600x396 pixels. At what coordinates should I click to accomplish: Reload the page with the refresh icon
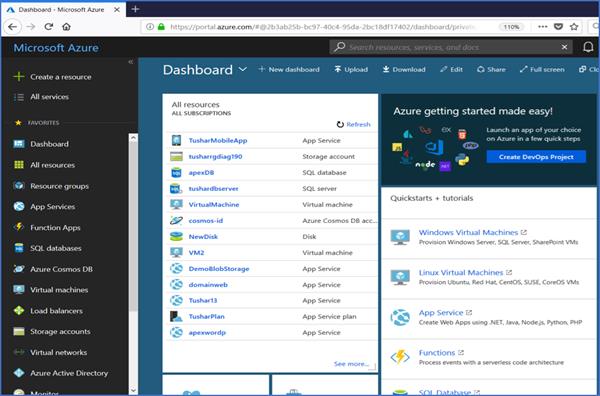[x=49, y=27]
